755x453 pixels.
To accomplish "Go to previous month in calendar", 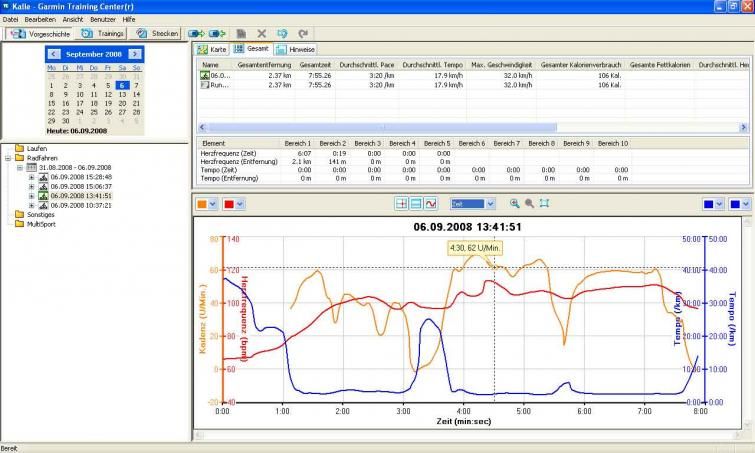I will click(x=52, y=53).
